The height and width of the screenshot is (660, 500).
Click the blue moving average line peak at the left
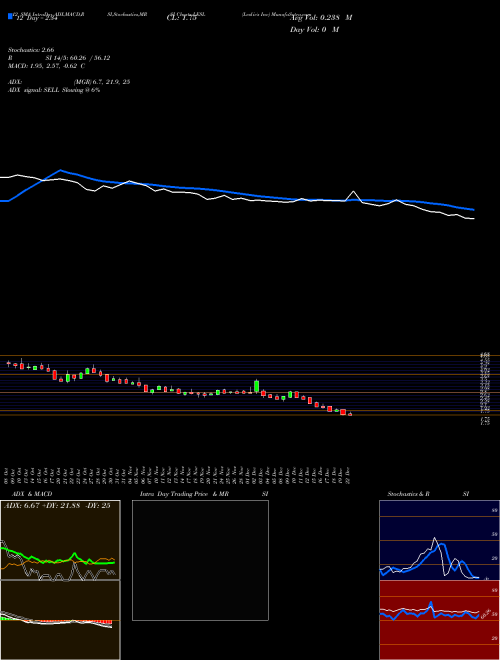(x=61, y=170)
